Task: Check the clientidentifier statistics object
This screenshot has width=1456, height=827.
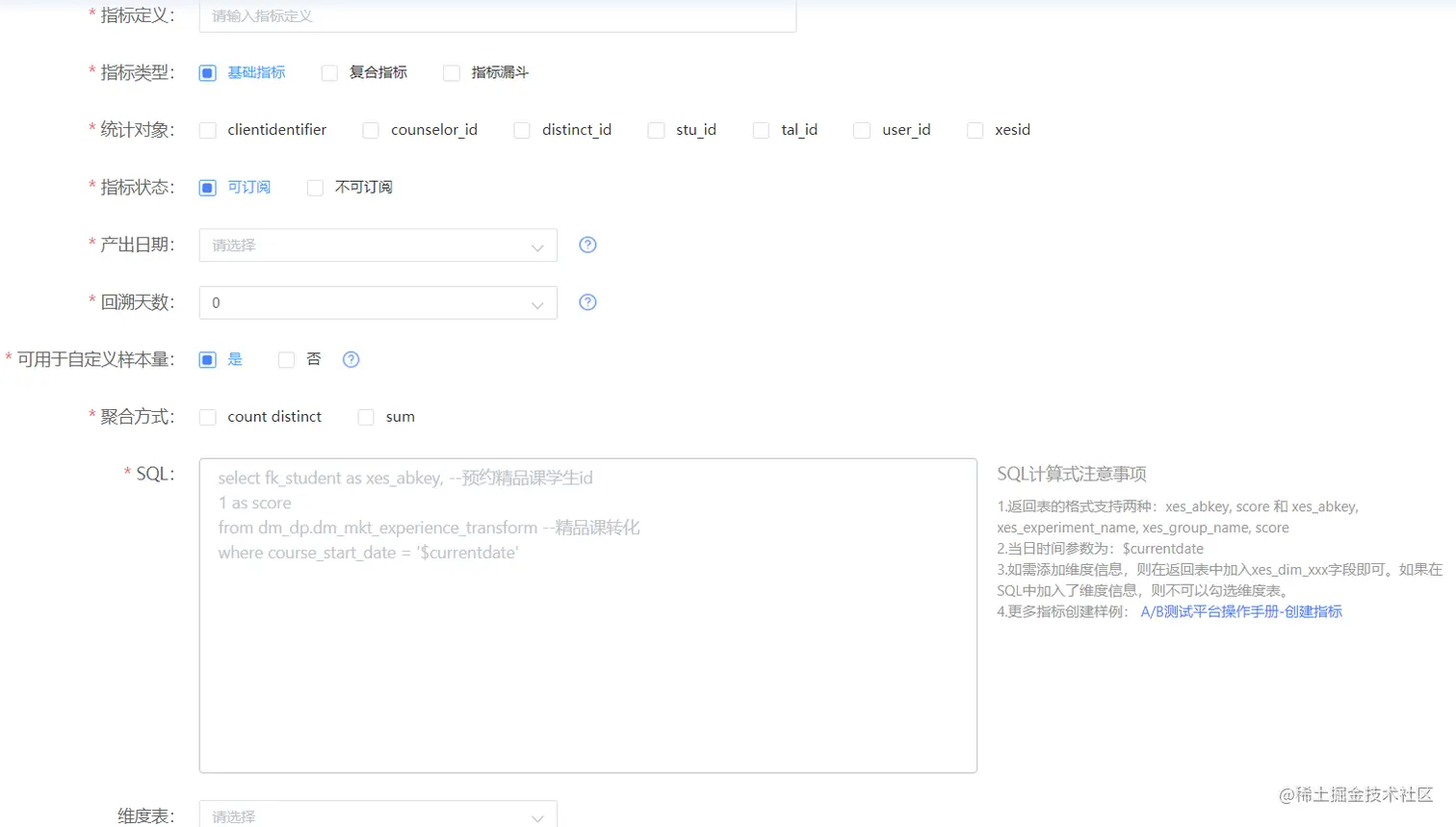Action: click(207, 130)
